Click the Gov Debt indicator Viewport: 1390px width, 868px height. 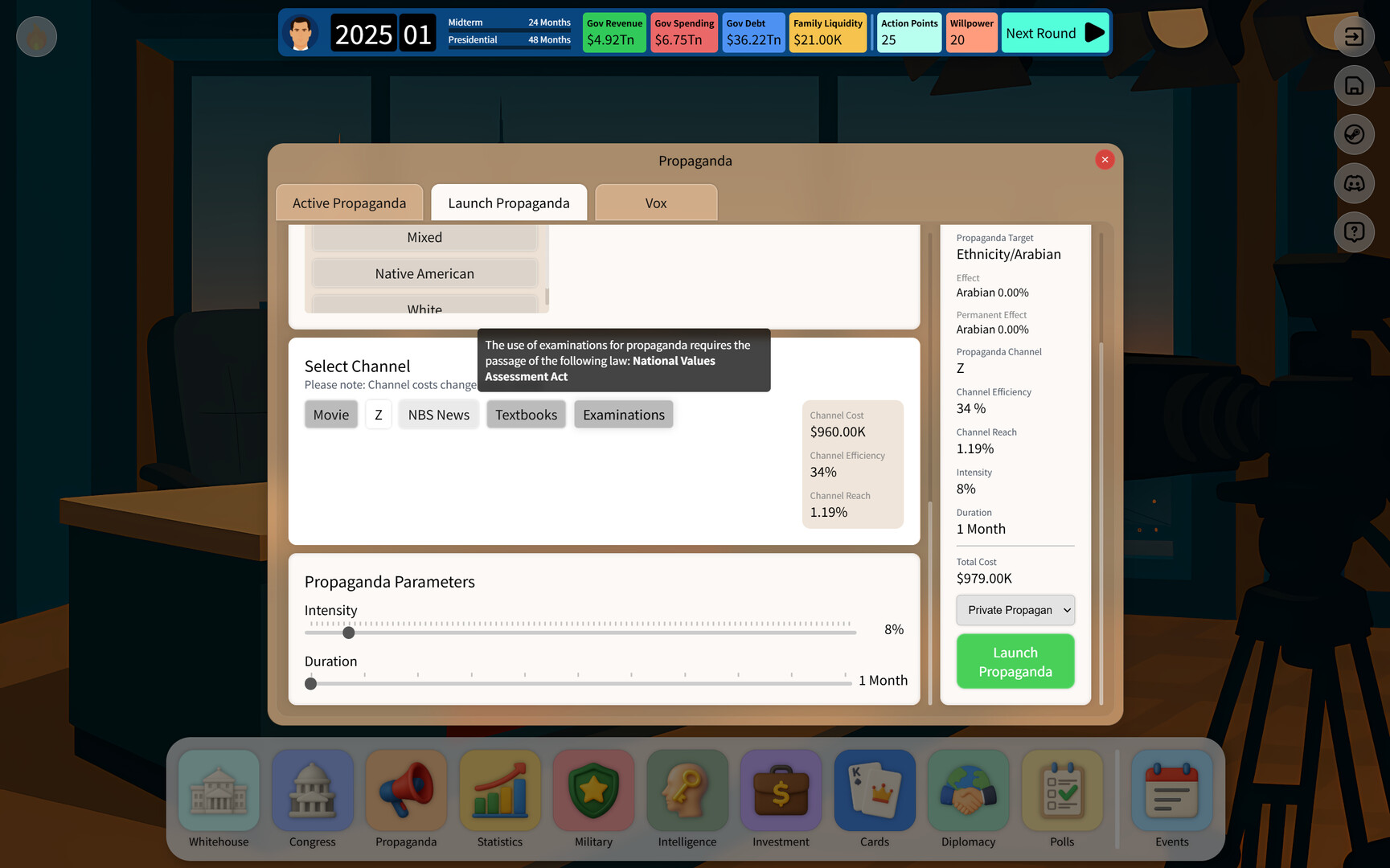753,33
